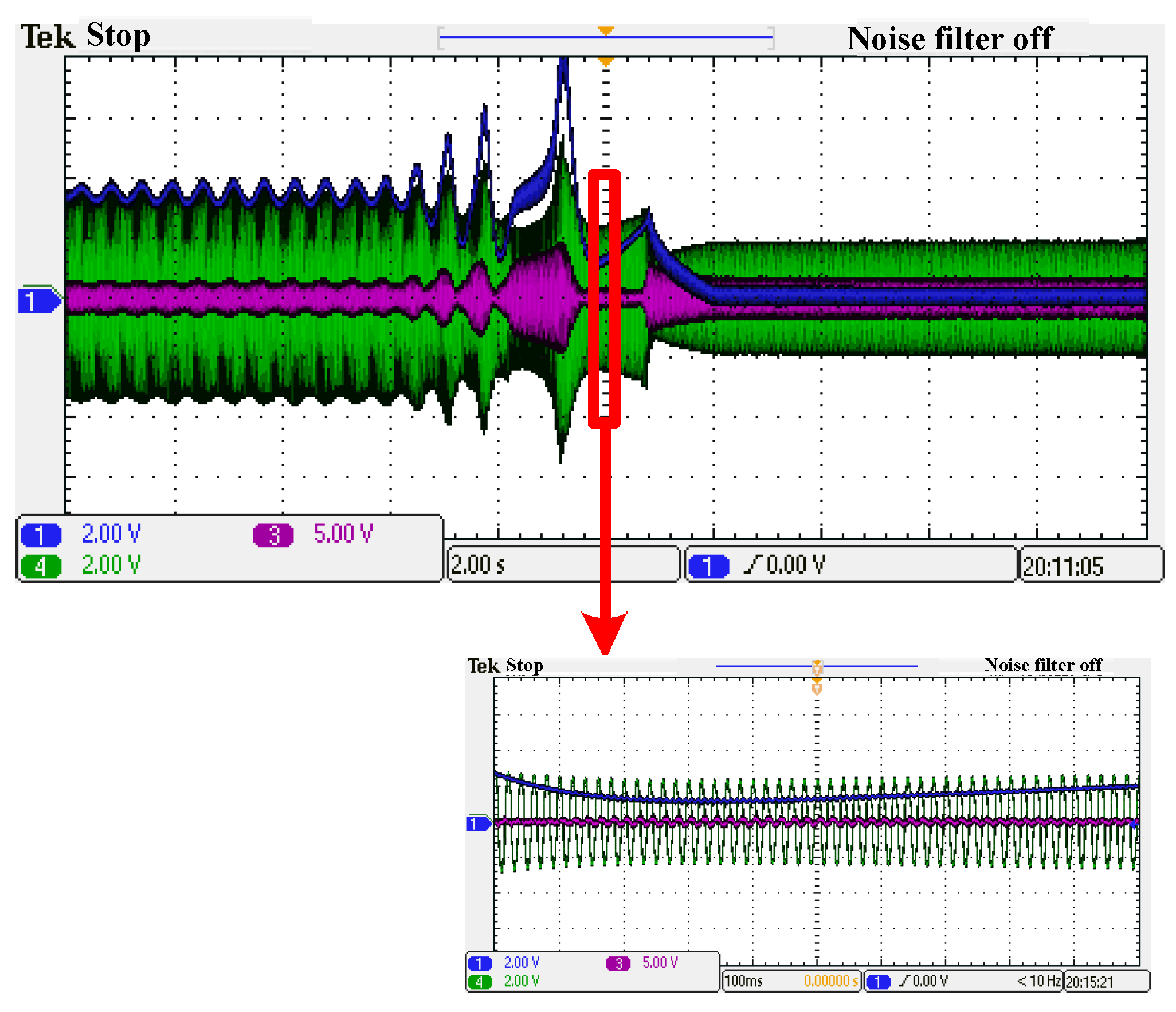
Task: Click the Stop status in lower scope
Action: click(524, 665)
